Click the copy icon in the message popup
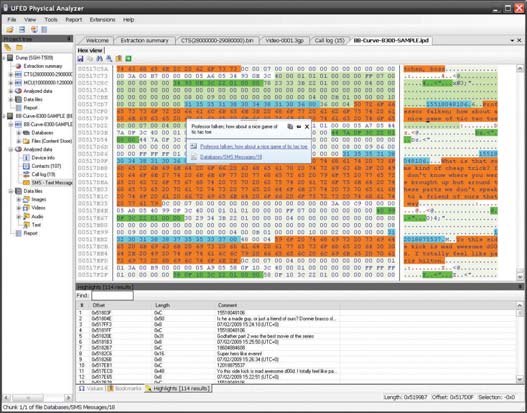 [x=290, y=127]
